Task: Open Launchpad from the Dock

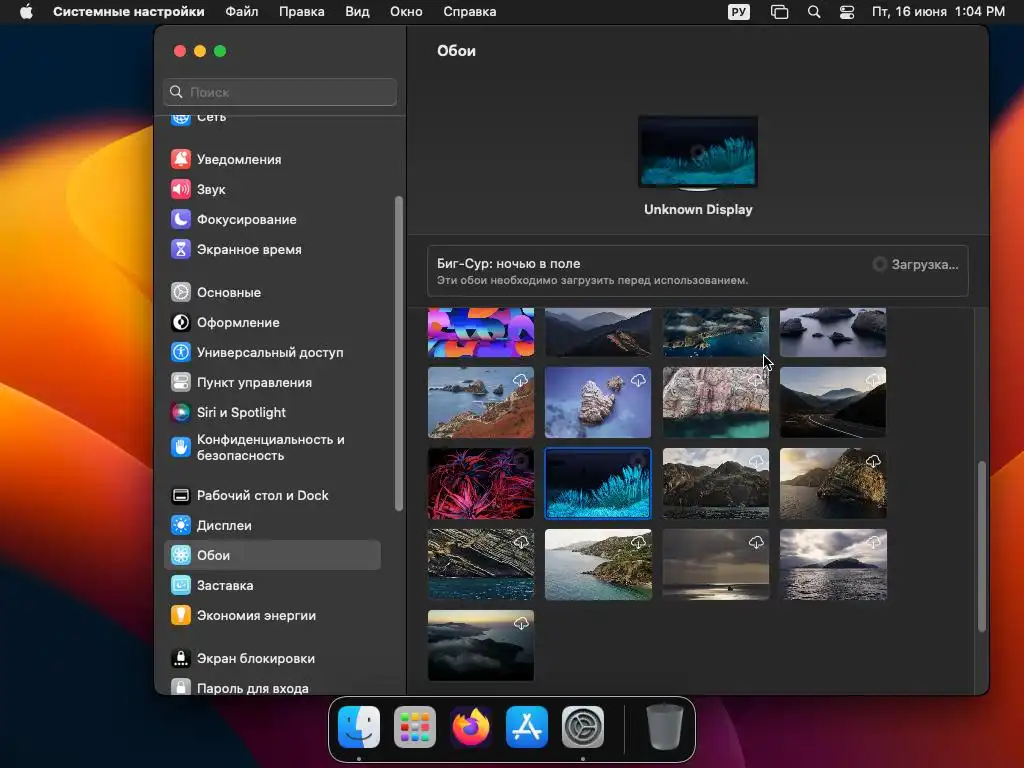Action: (x=415, y=727)
